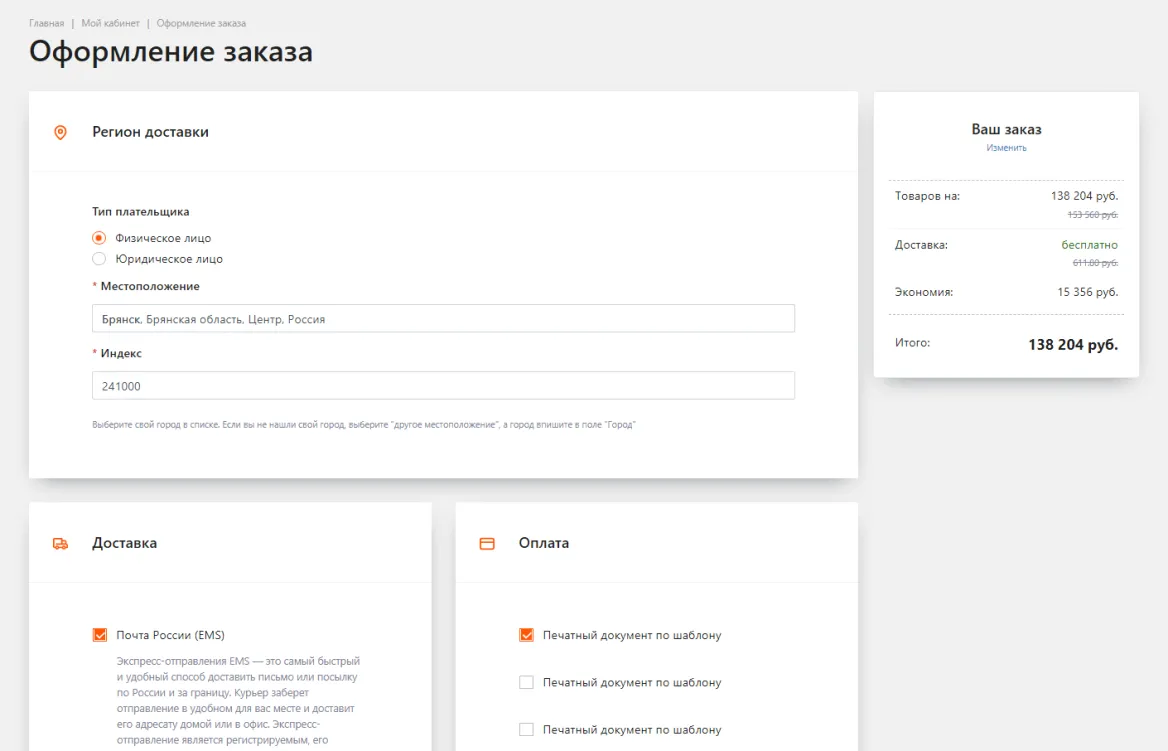This screenshot has height=751, width=1168.
Task: Focus the Индекс field containing 241000
Action: tap(443, 386)
